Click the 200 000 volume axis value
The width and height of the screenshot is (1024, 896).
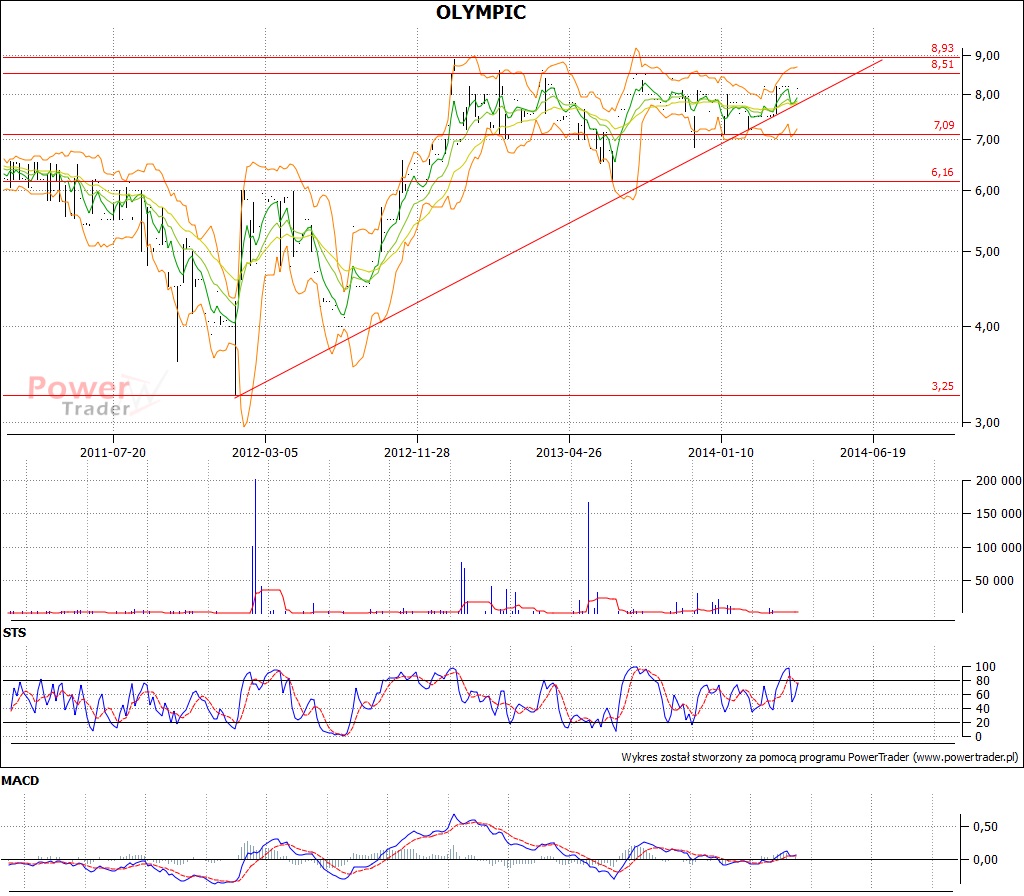999,481
